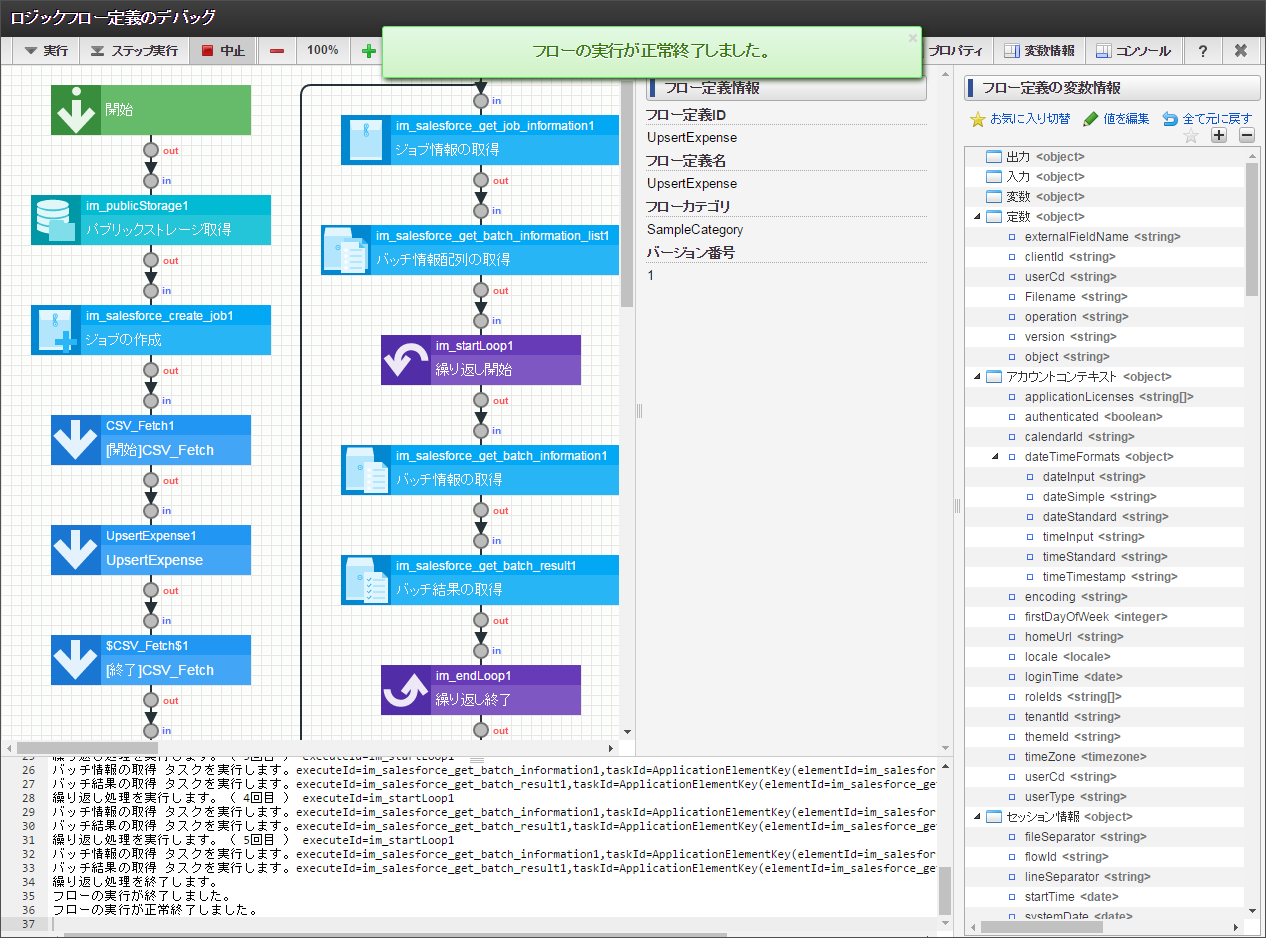Click the variable tree vertical scrollbar thumb

click(x=1252, y=229)
